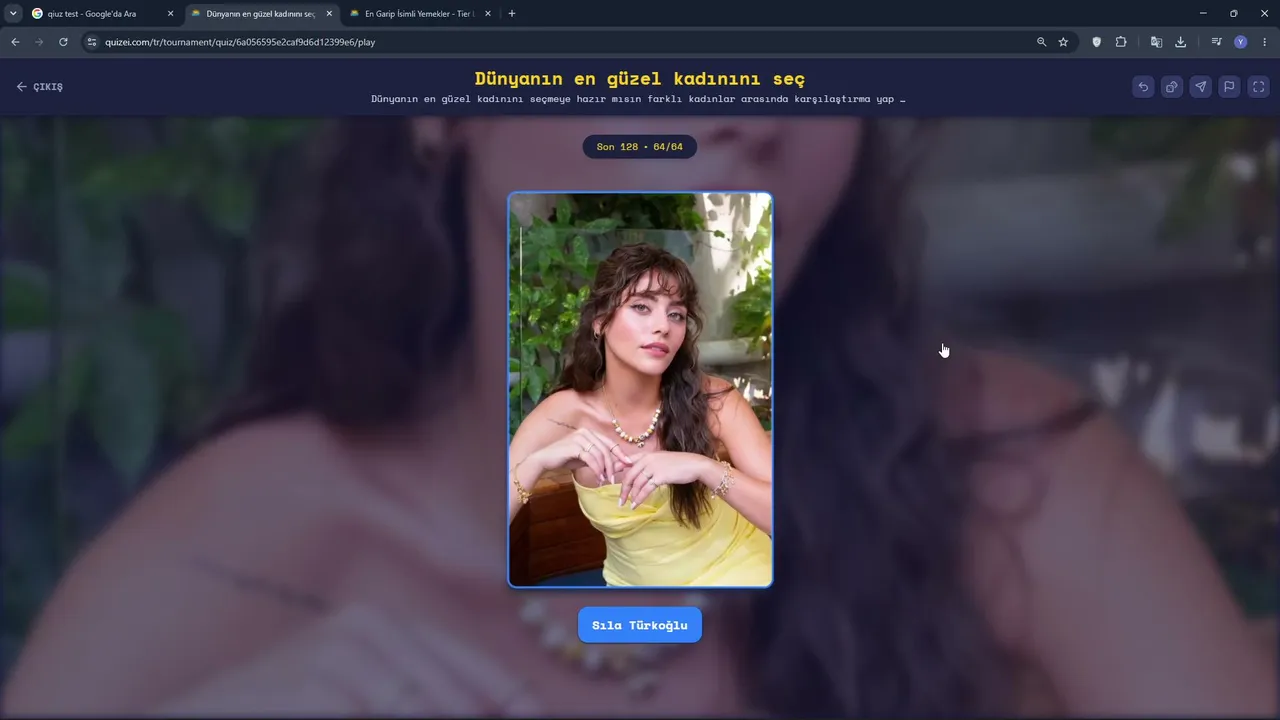Click the Google Translate icon

tap(1156, 42)
